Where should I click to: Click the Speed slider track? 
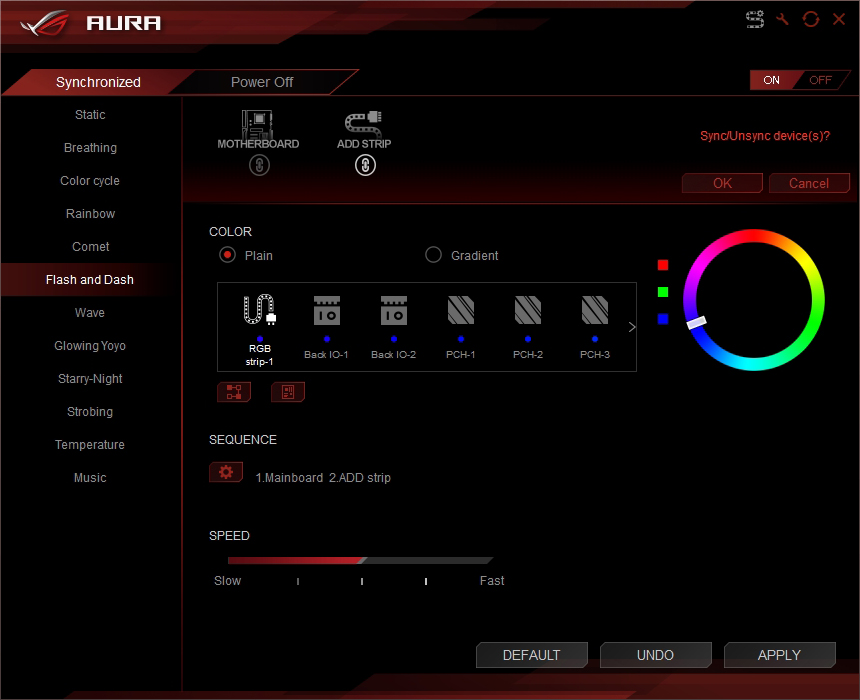click(x=360, y=561)
